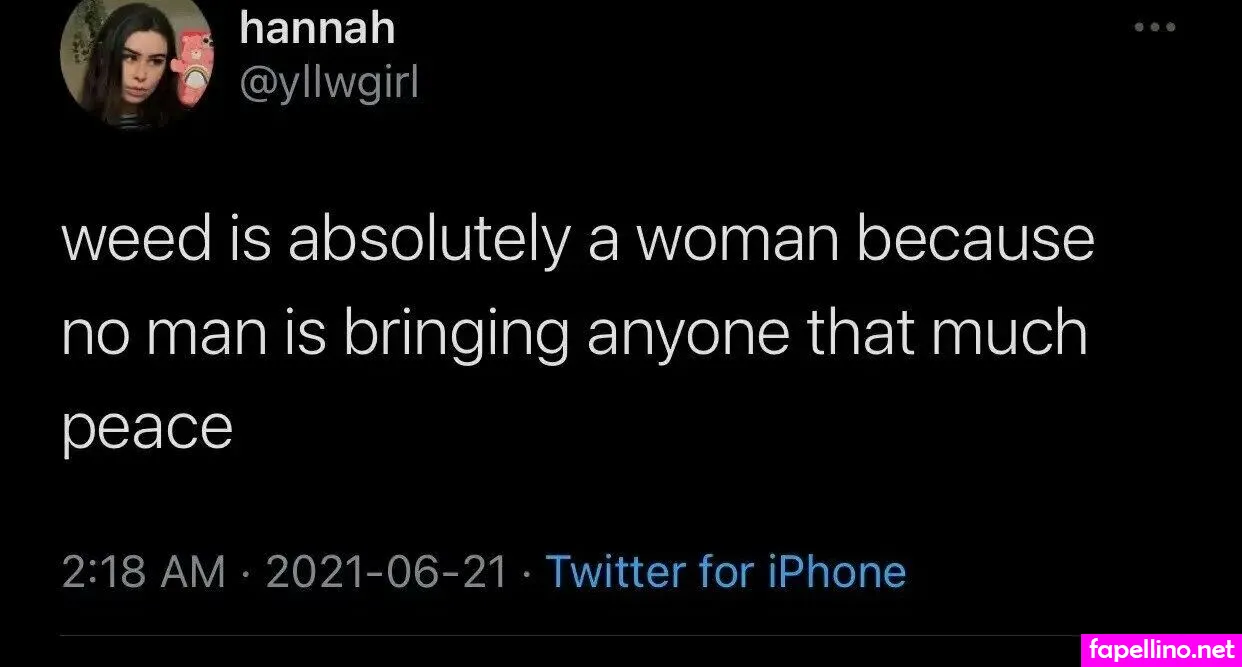Click the word "iPhone" in the source label

pos(837,573)
